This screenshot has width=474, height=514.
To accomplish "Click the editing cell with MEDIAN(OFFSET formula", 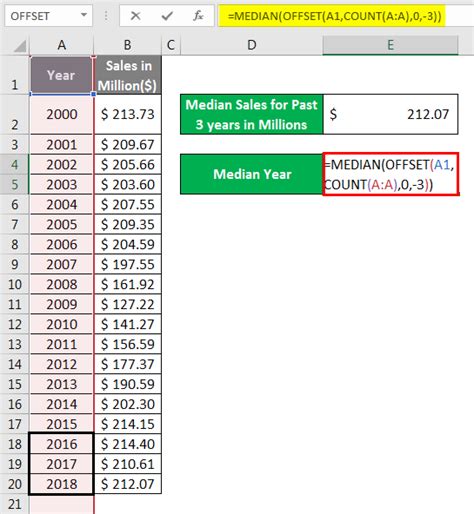I will point(391,174).
